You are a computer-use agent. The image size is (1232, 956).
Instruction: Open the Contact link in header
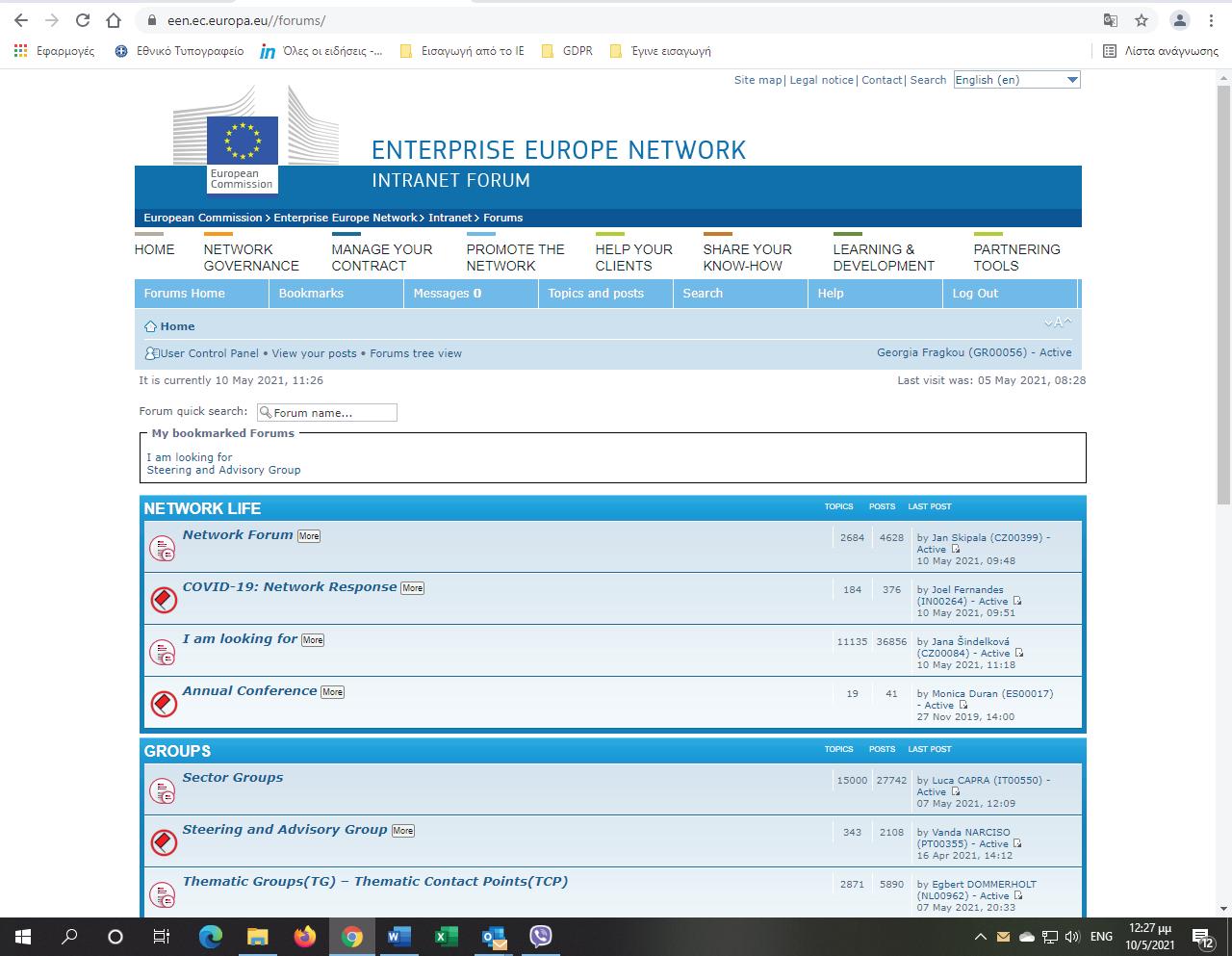[x=882, y=80]
